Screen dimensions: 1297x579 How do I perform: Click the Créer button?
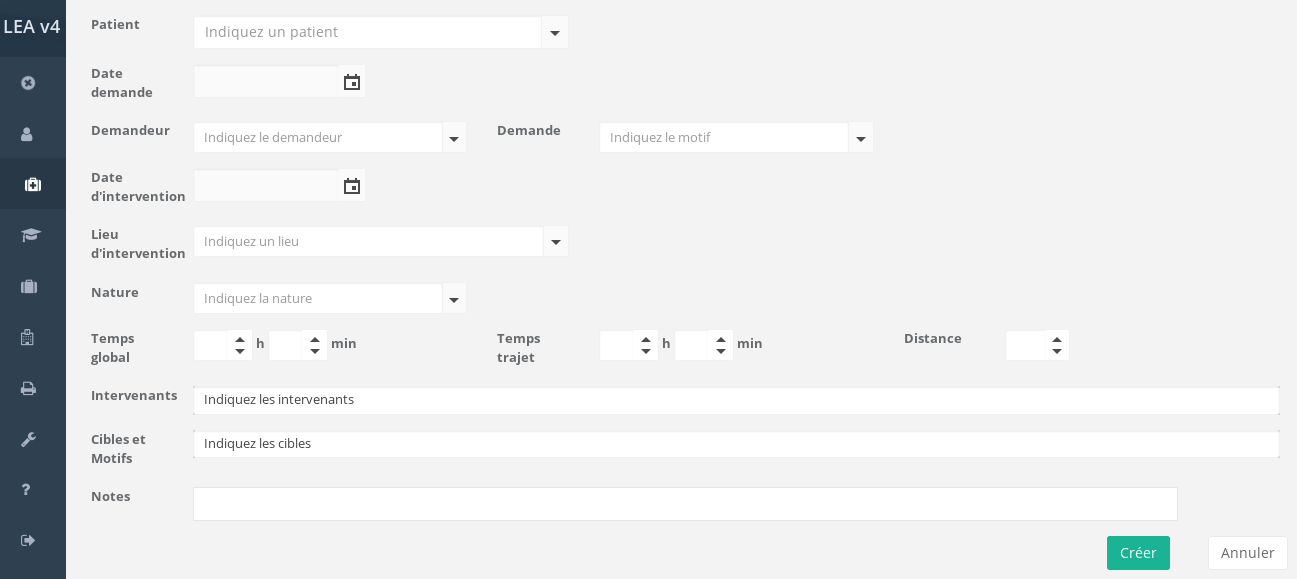pos(1138,553)
